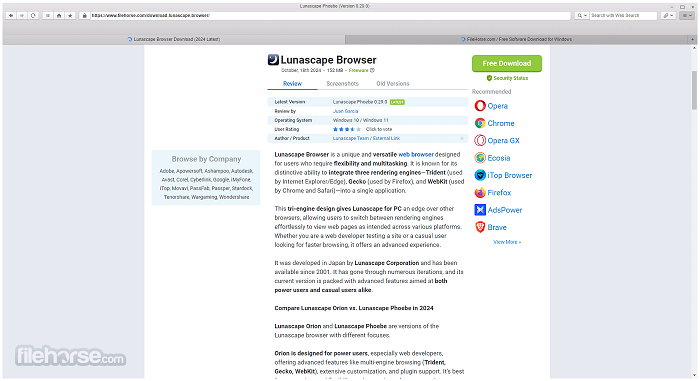Click the address bar URL field
700x381 pixels.
click(330, 15)
